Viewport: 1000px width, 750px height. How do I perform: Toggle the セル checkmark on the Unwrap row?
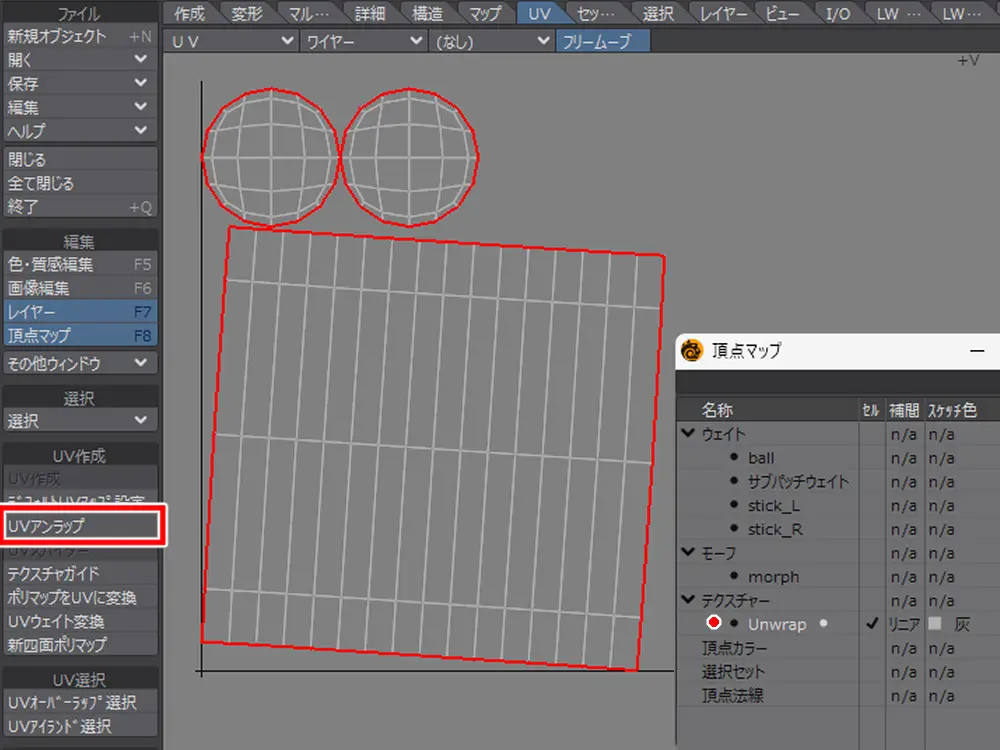point(871,624)
